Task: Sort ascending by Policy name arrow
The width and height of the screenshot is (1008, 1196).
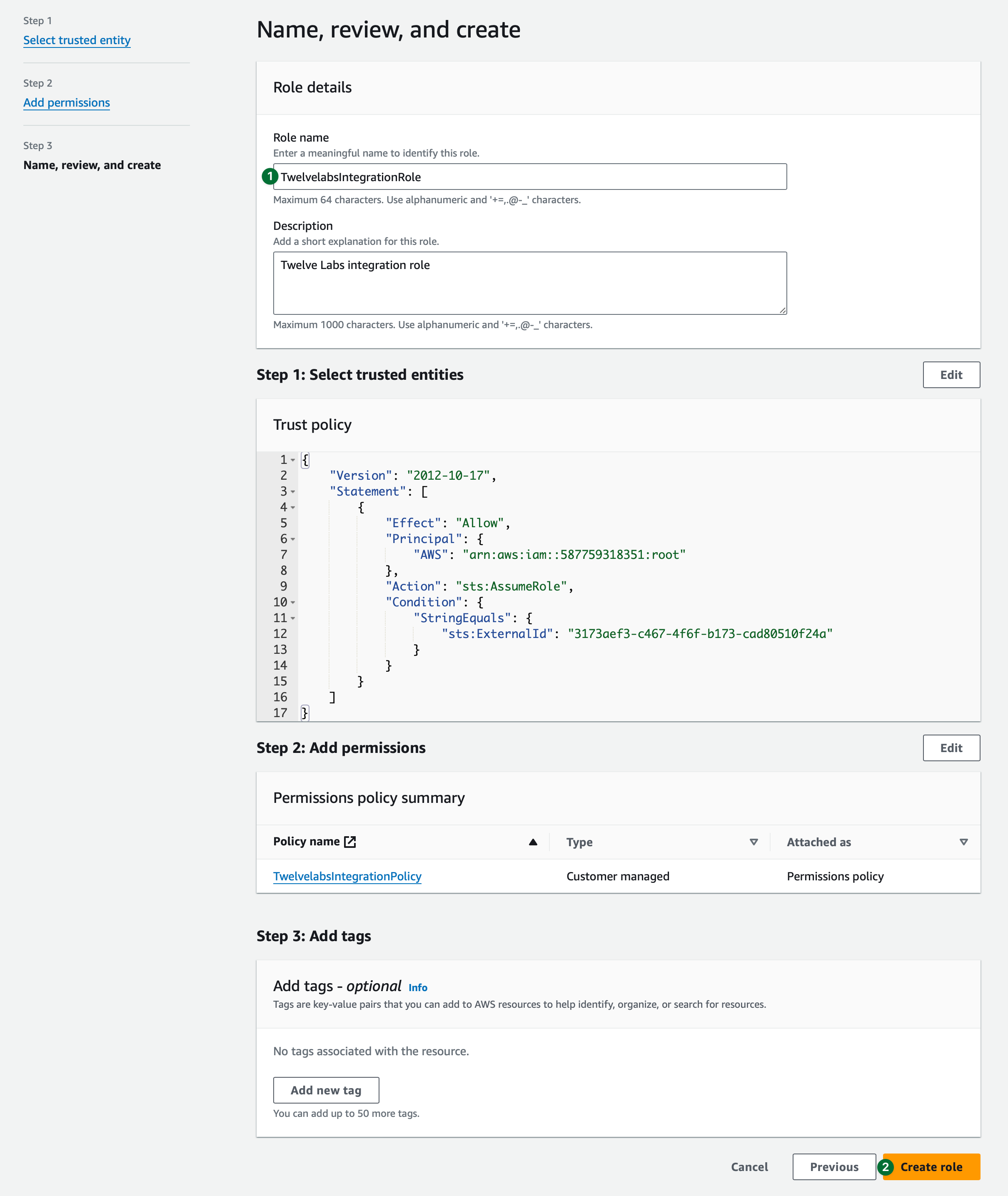Action: click(533, 842)
